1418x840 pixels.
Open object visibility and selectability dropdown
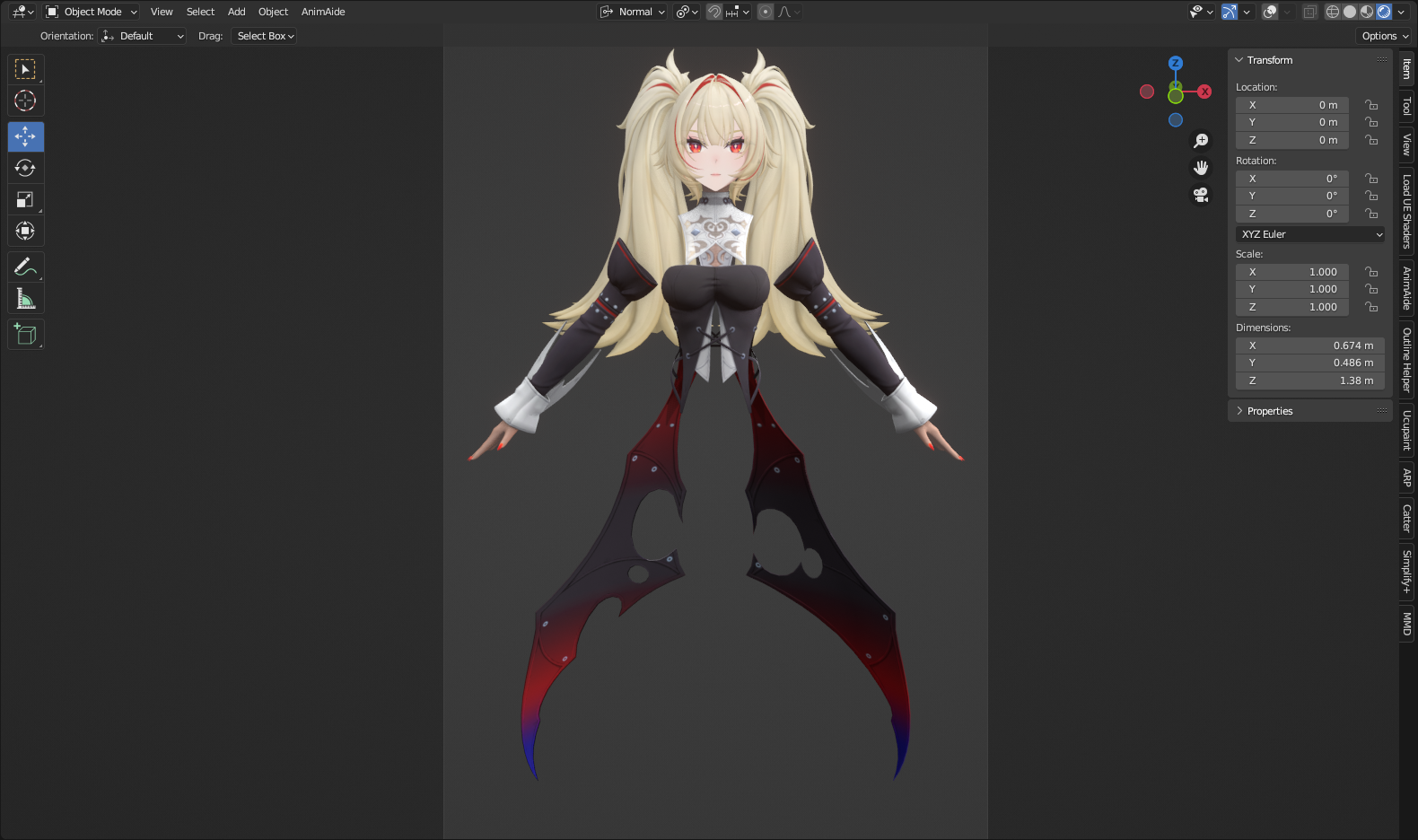[1200, 12]
